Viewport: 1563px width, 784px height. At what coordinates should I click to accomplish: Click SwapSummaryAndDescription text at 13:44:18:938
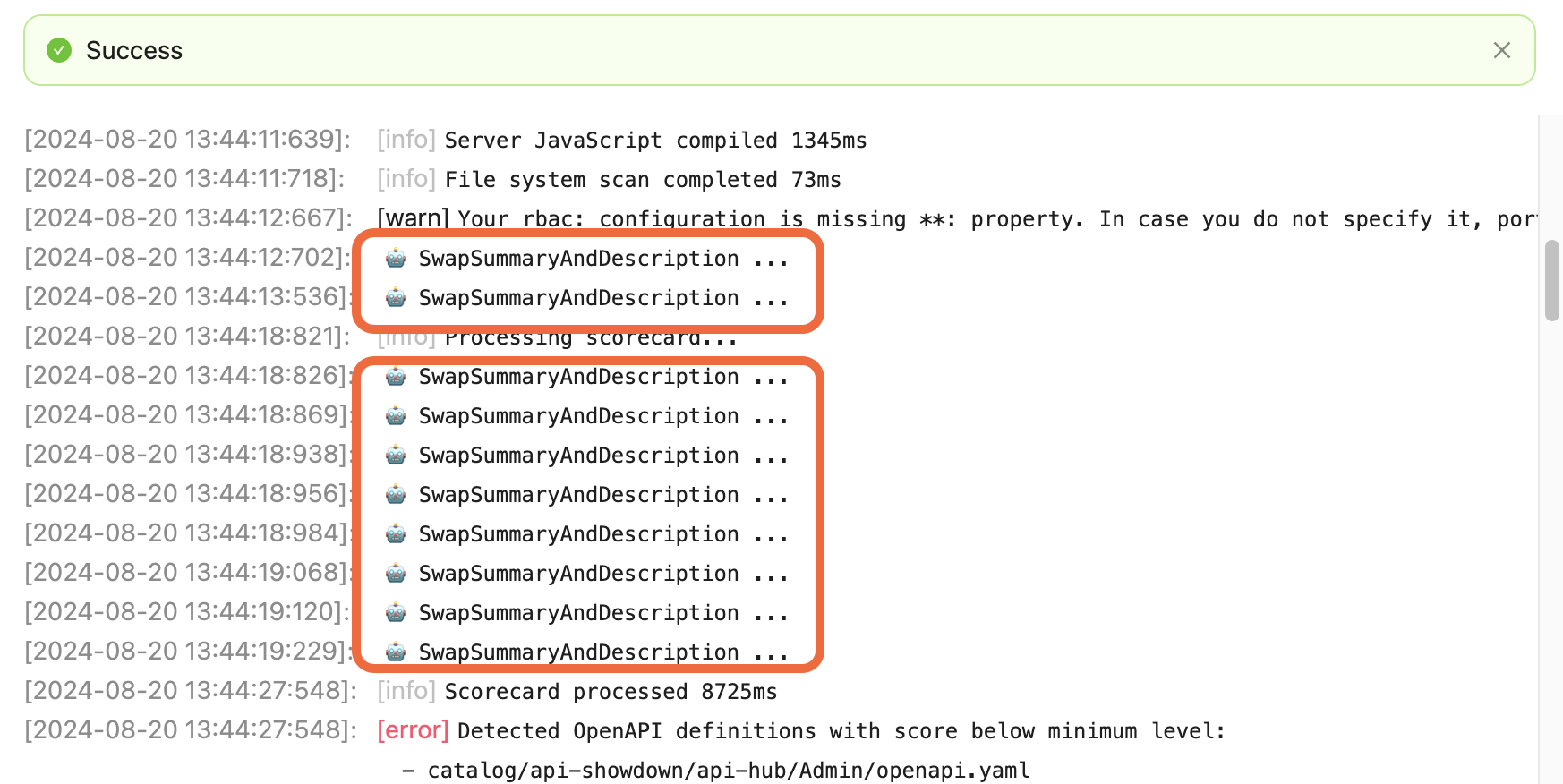point(579,456)
